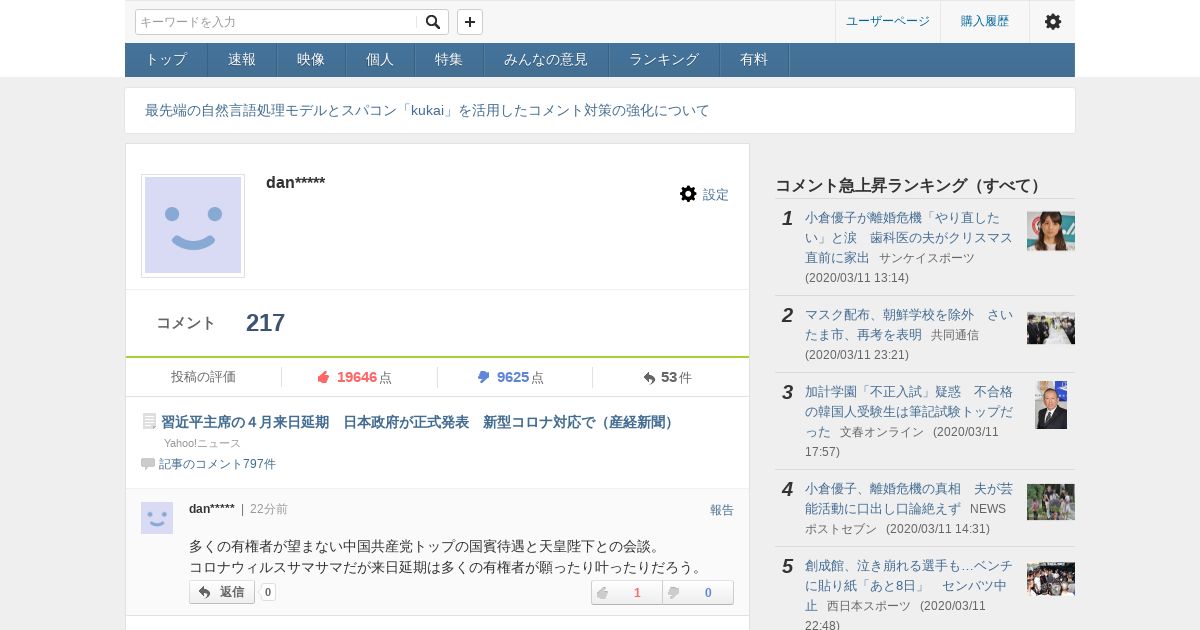Open the 有料 tab
This screenshot has height=630, width=1200.
(754, 60)
